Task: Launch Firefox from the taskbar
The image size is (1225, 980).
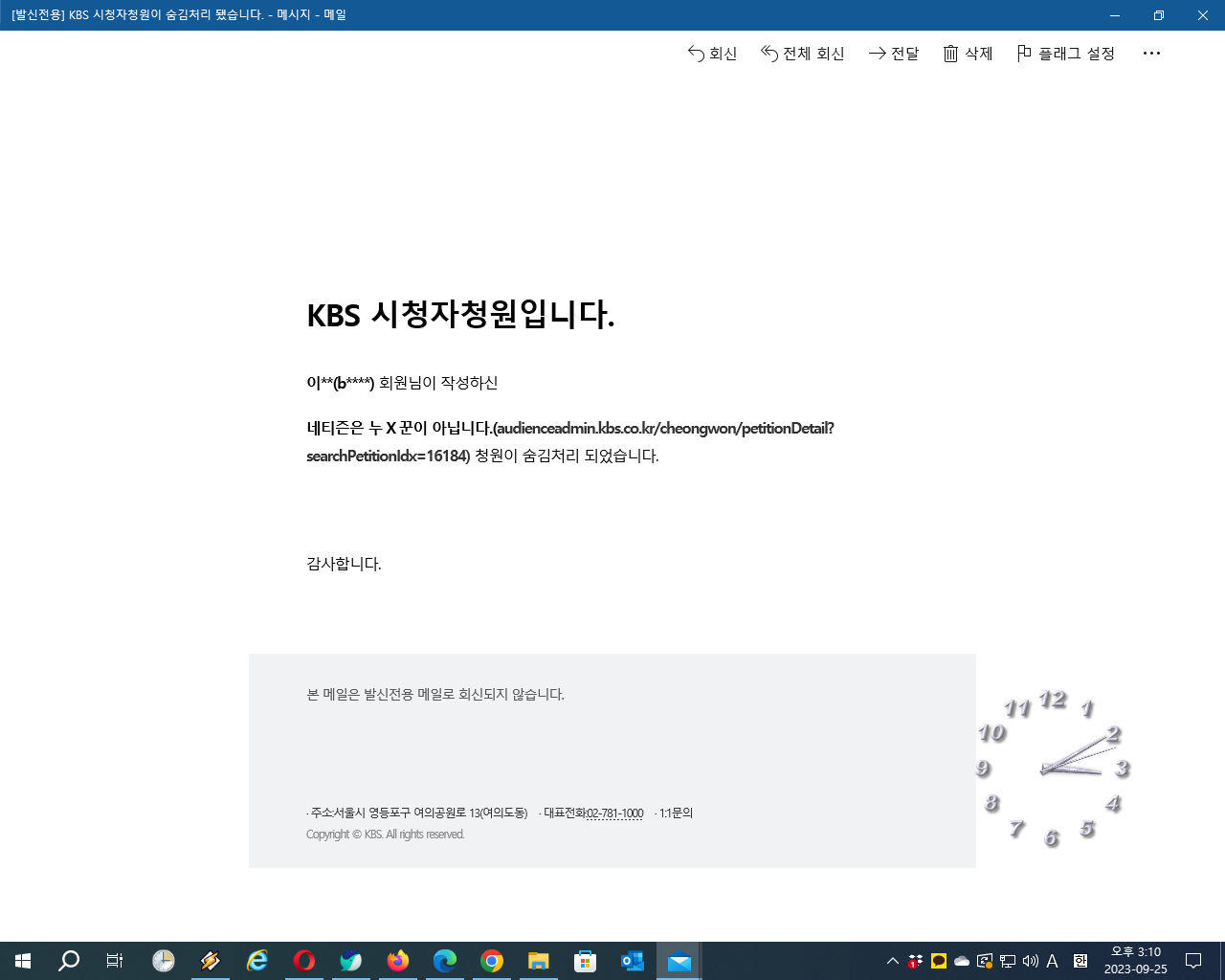Action: click(398, 961)
